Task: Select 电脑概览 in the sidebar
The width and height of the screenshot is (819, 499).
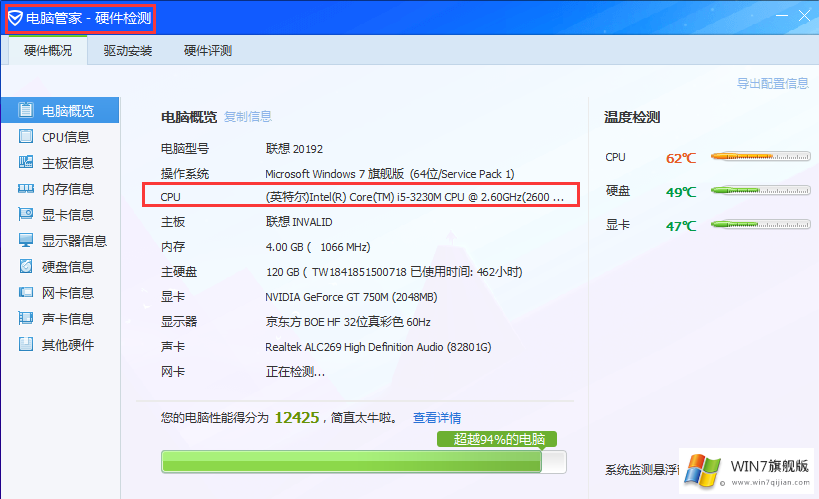Action: 60,110
